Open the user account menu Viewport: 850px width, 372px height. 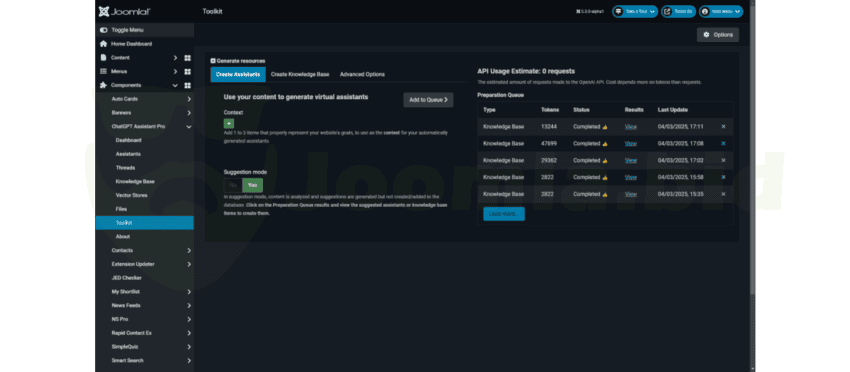click(x=720, y=11)
